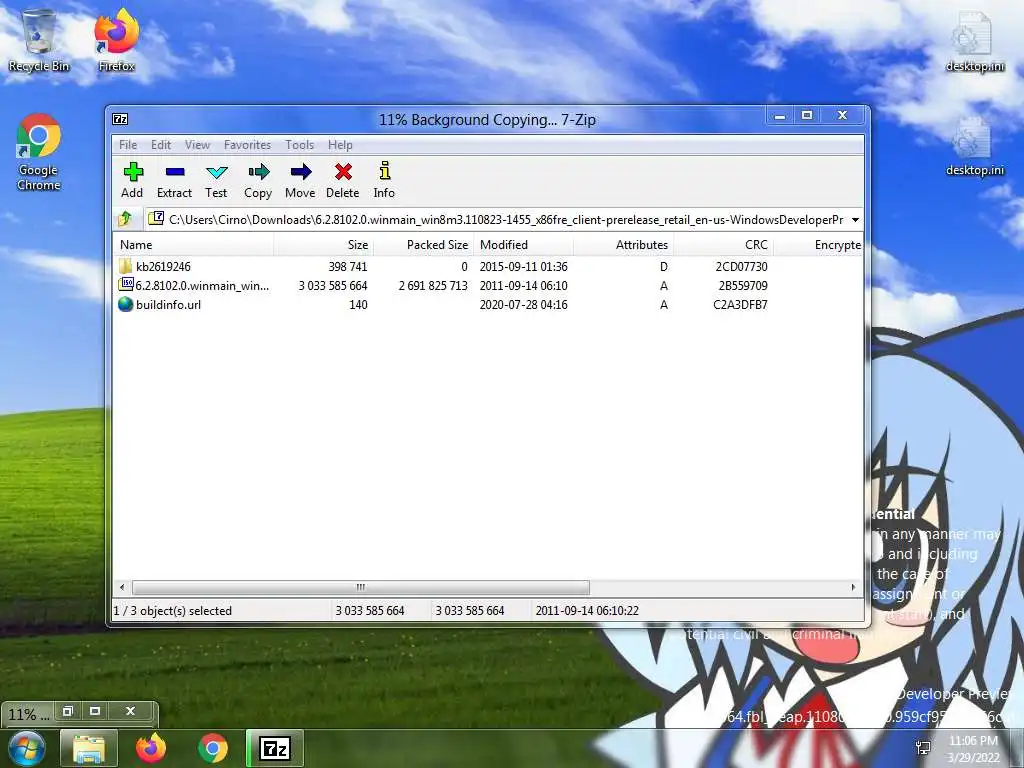Open the Edit menu

(161, 145)
